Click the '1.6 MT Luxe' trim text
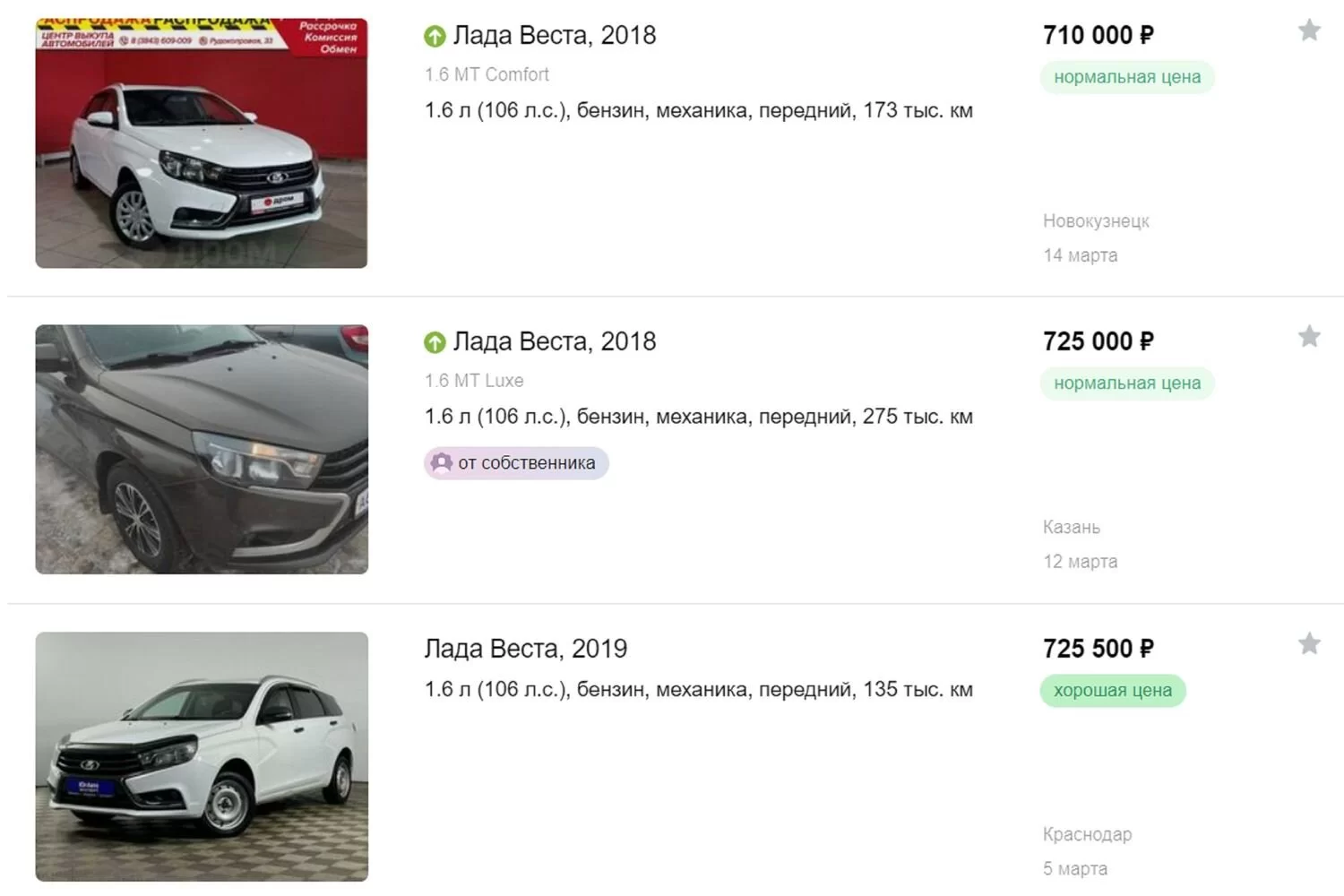This screenshot has width=1344, height=896. point(474,381)
